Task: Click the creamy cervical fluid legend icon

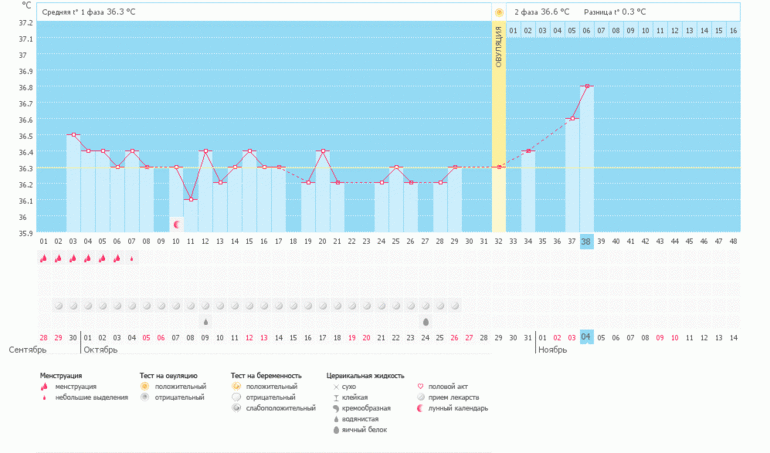Action: [x=336, y=408]
